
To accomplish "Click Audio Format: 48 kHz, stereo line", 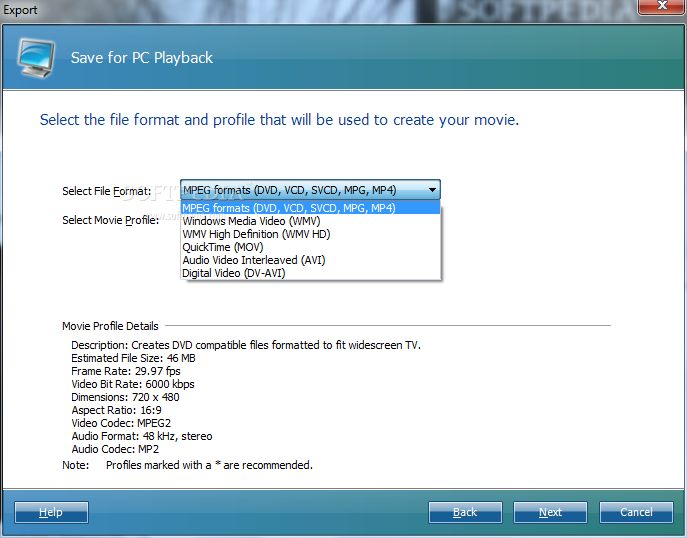I will [x=142, y=436].
